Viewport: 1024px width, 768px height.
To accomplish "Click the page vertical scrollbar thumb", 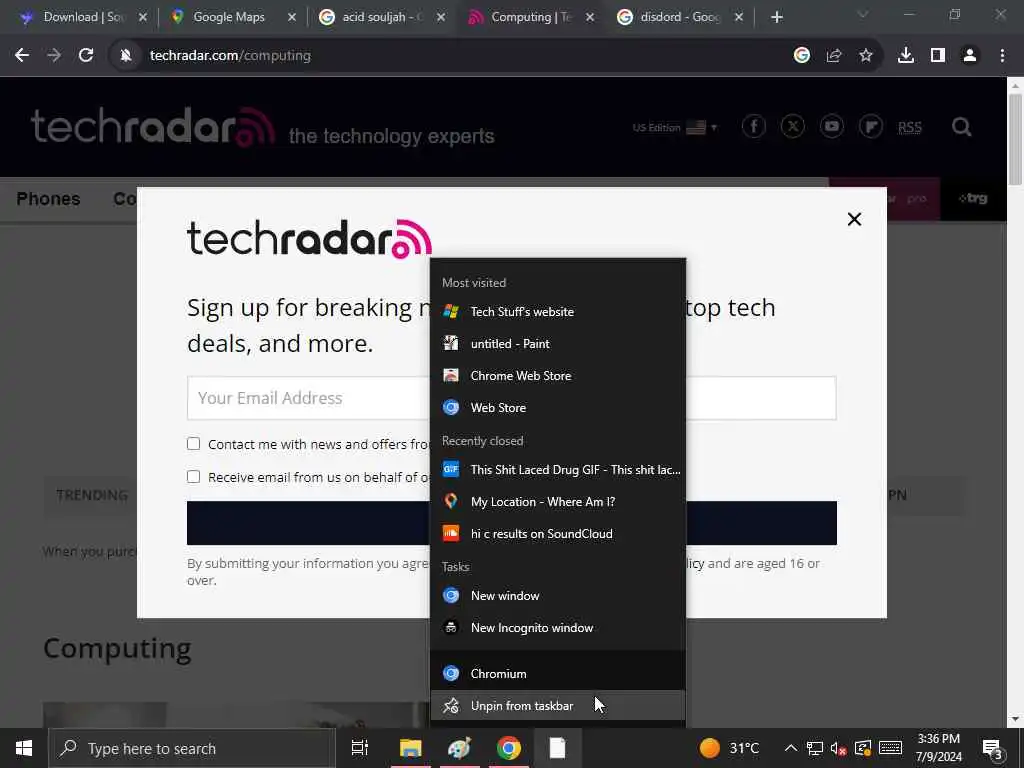I will tap(1015, 138).
